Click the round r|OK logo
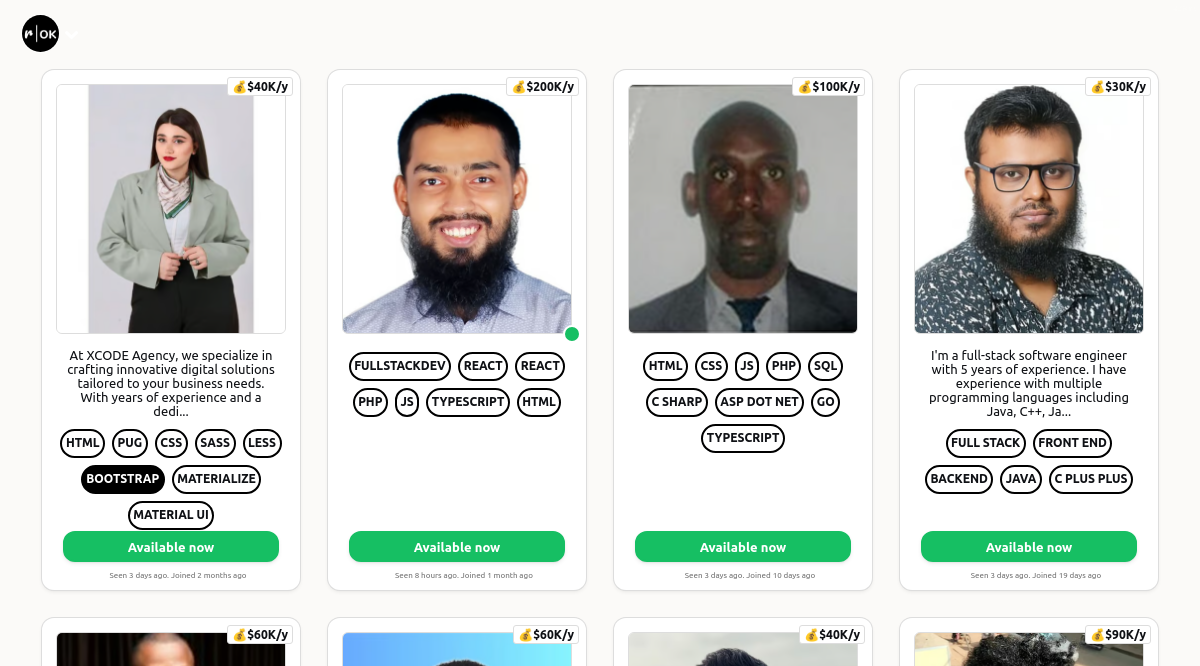1200x666 pixels. 41,34
